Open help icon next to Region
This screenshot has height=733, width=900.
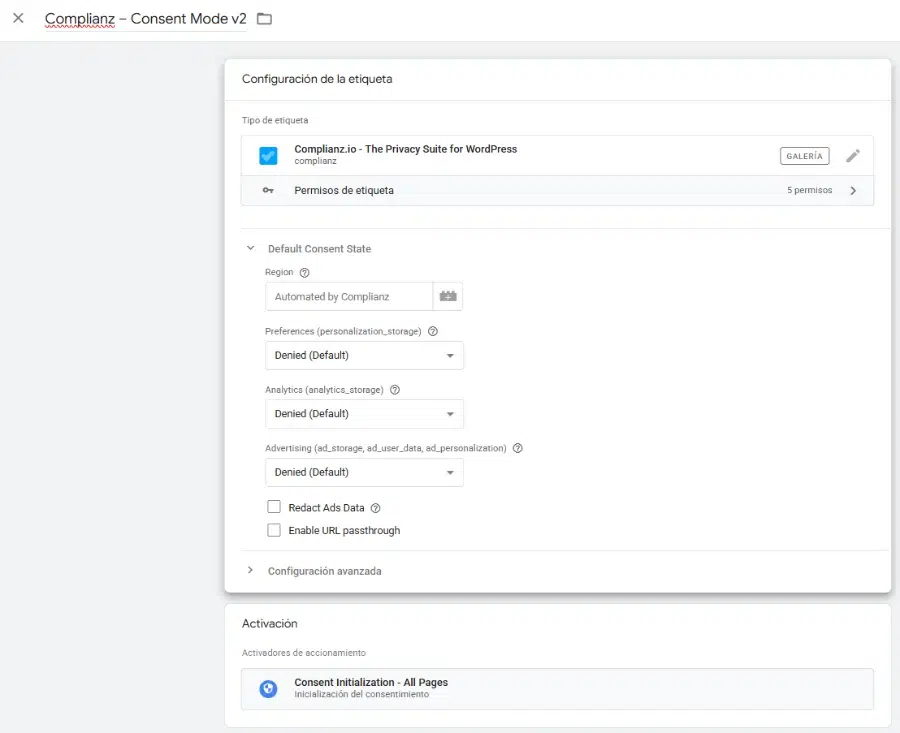tap(305, 273)
